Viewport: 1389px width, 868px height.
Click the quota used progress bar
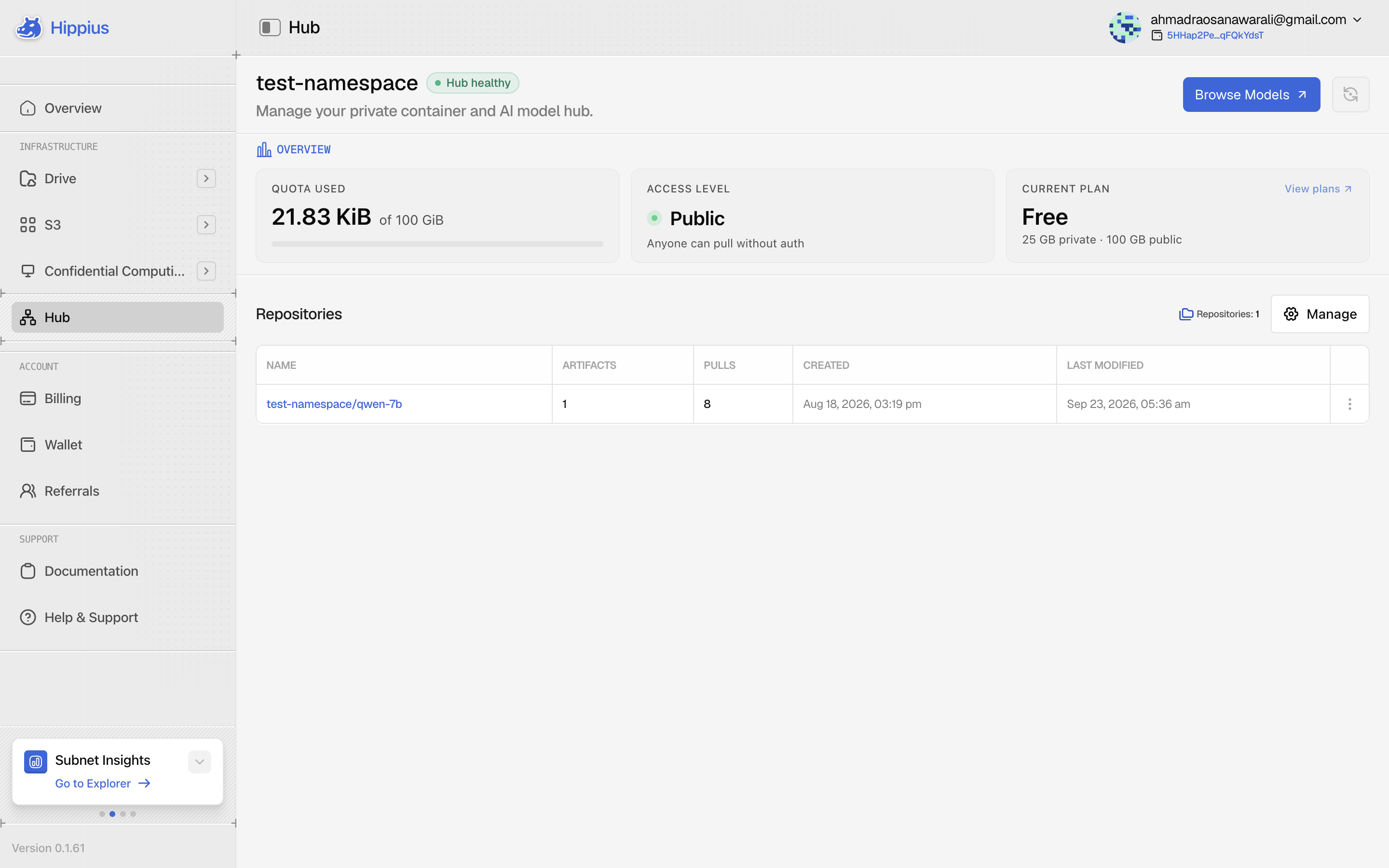coord(437,244)
